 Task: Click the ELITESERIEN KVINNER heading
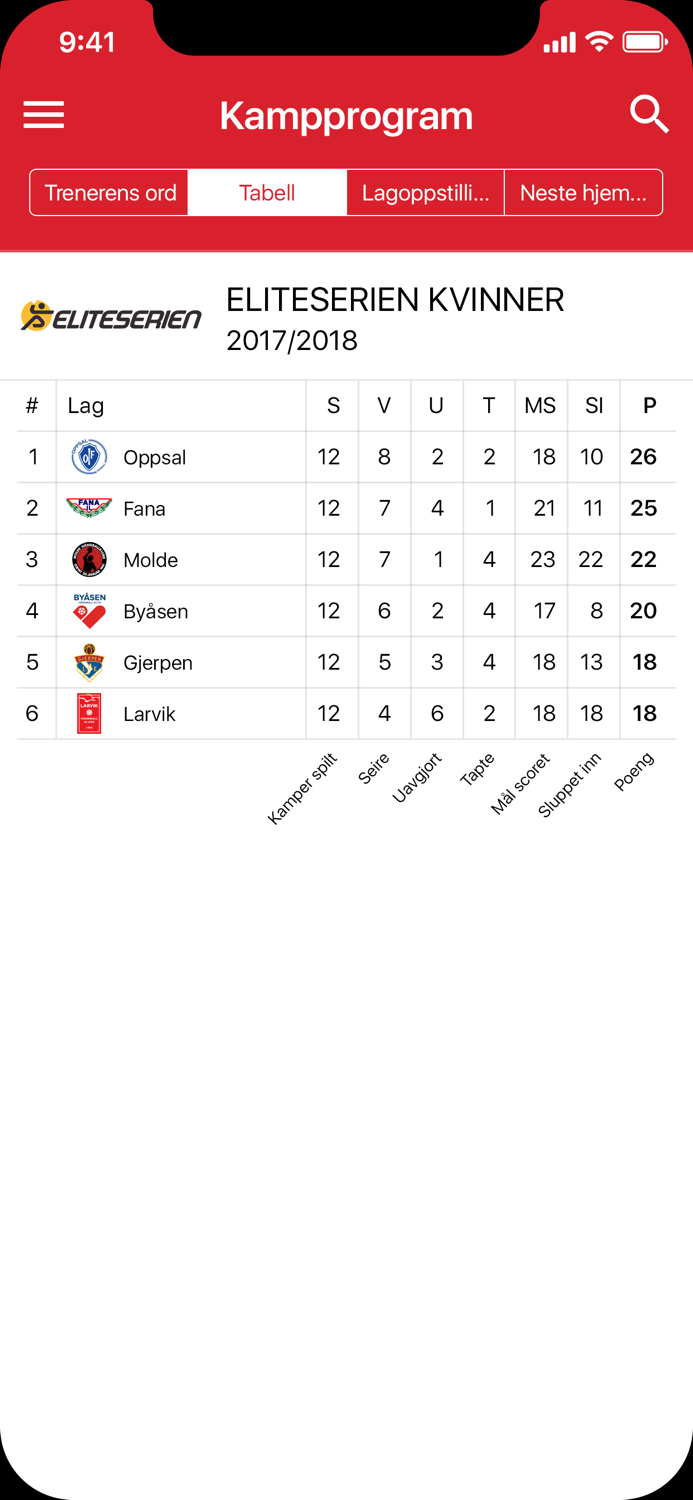[x=395, y=299]
